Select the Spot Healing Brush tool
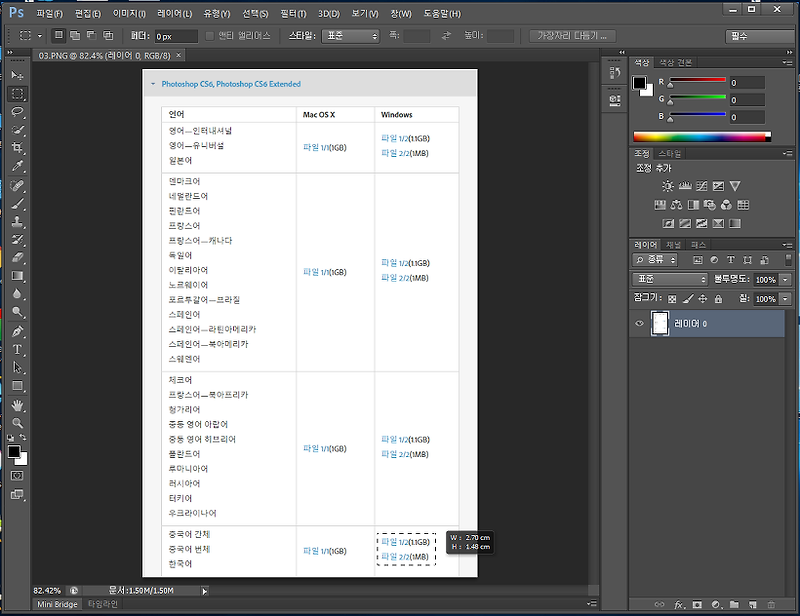This screenshot has height=616, width=800. point(17,185)
